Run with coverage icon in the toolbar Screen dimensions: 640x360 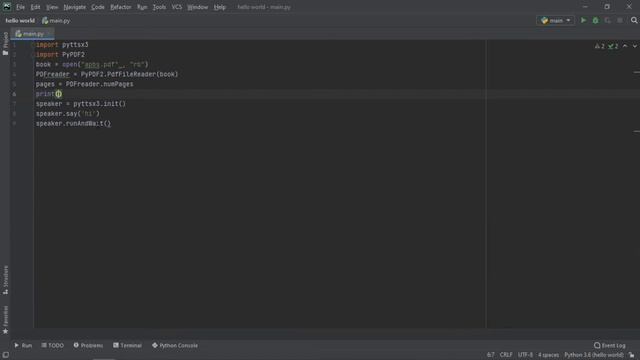click(x=608, y=20)
